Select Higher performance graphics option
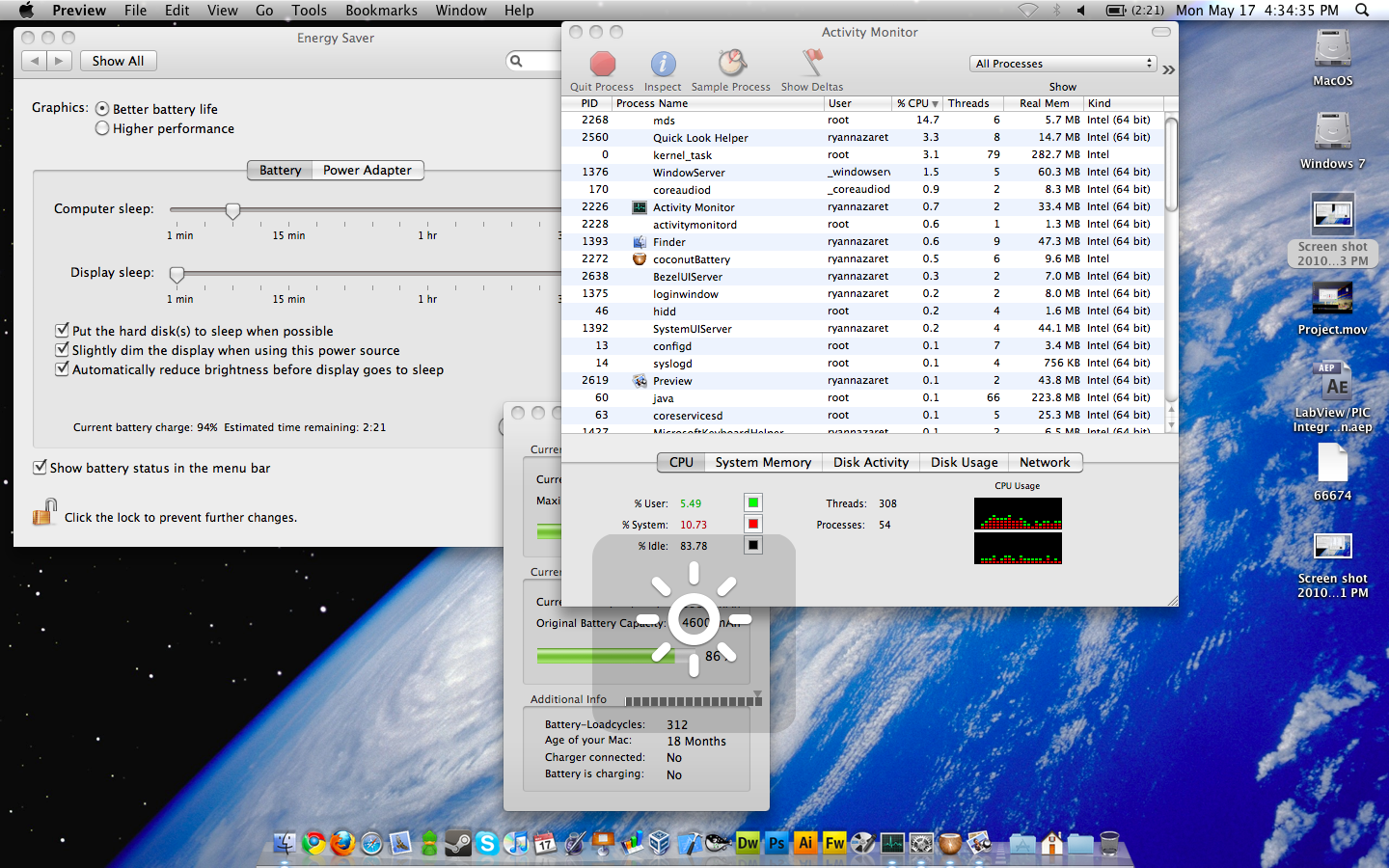 point(102,128)
